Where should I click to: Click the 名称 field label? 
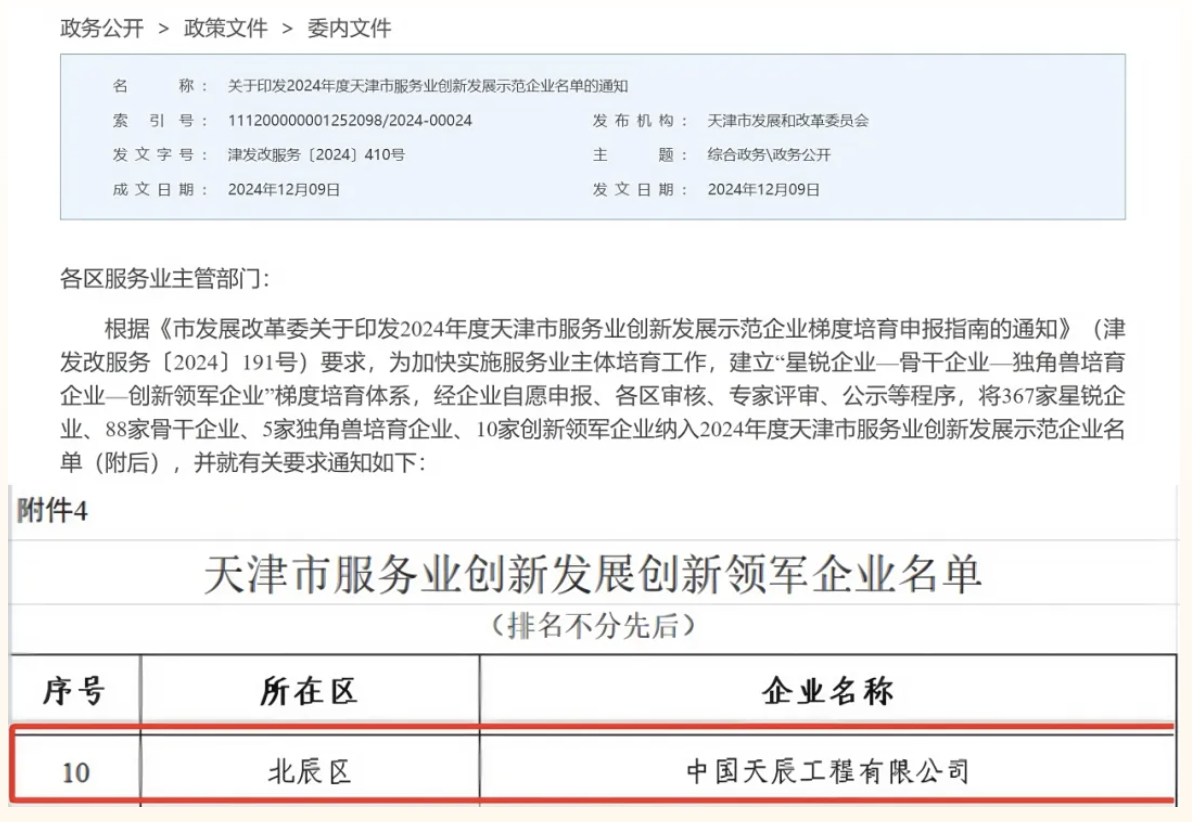160,86
